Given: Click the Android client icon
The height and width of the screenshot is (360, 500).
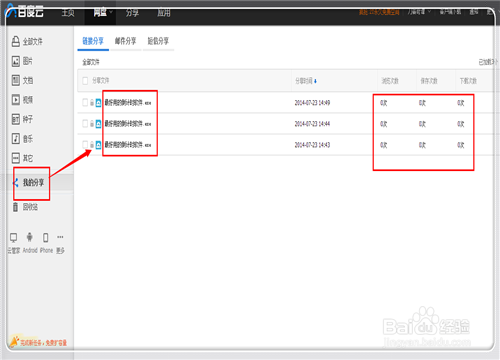Looking at the screenshot, I should coord(30,237).
